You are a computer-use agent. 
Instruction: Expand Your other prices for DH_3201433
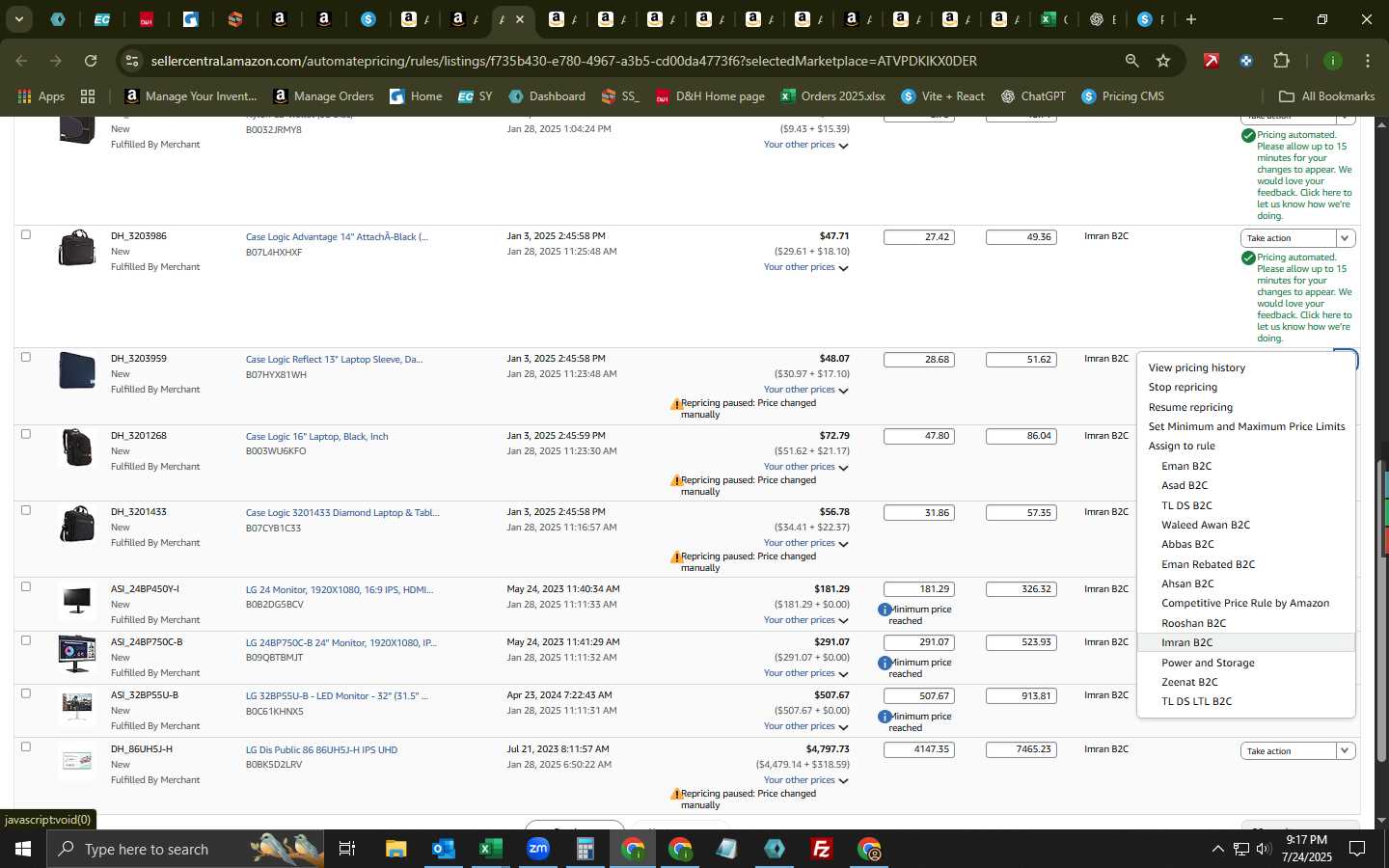[x=805, y=543]
